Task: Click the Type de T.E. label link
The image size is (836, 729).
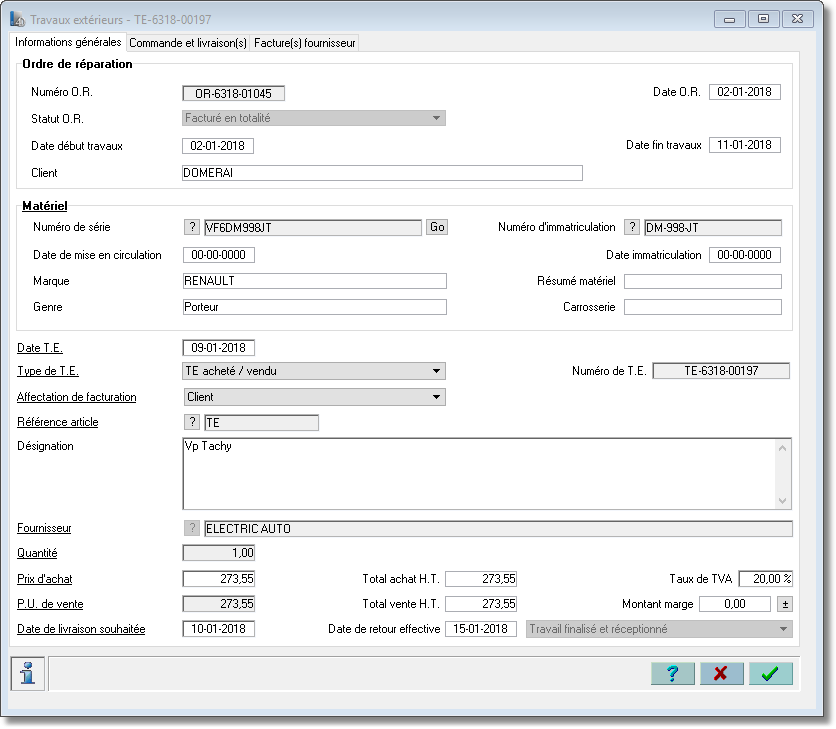Action: [48, 371]
